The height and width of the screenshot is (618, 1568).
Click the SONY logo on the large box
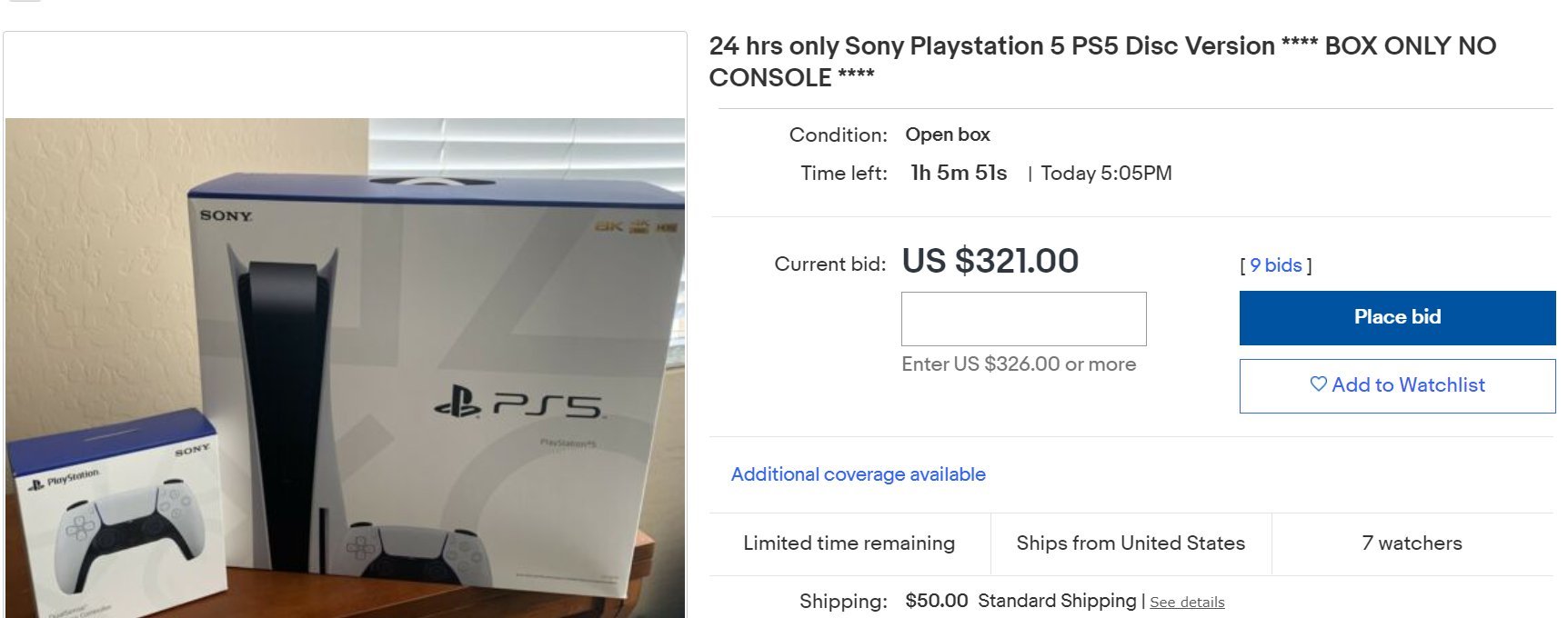pyautogui.click(x=226, y=215)
